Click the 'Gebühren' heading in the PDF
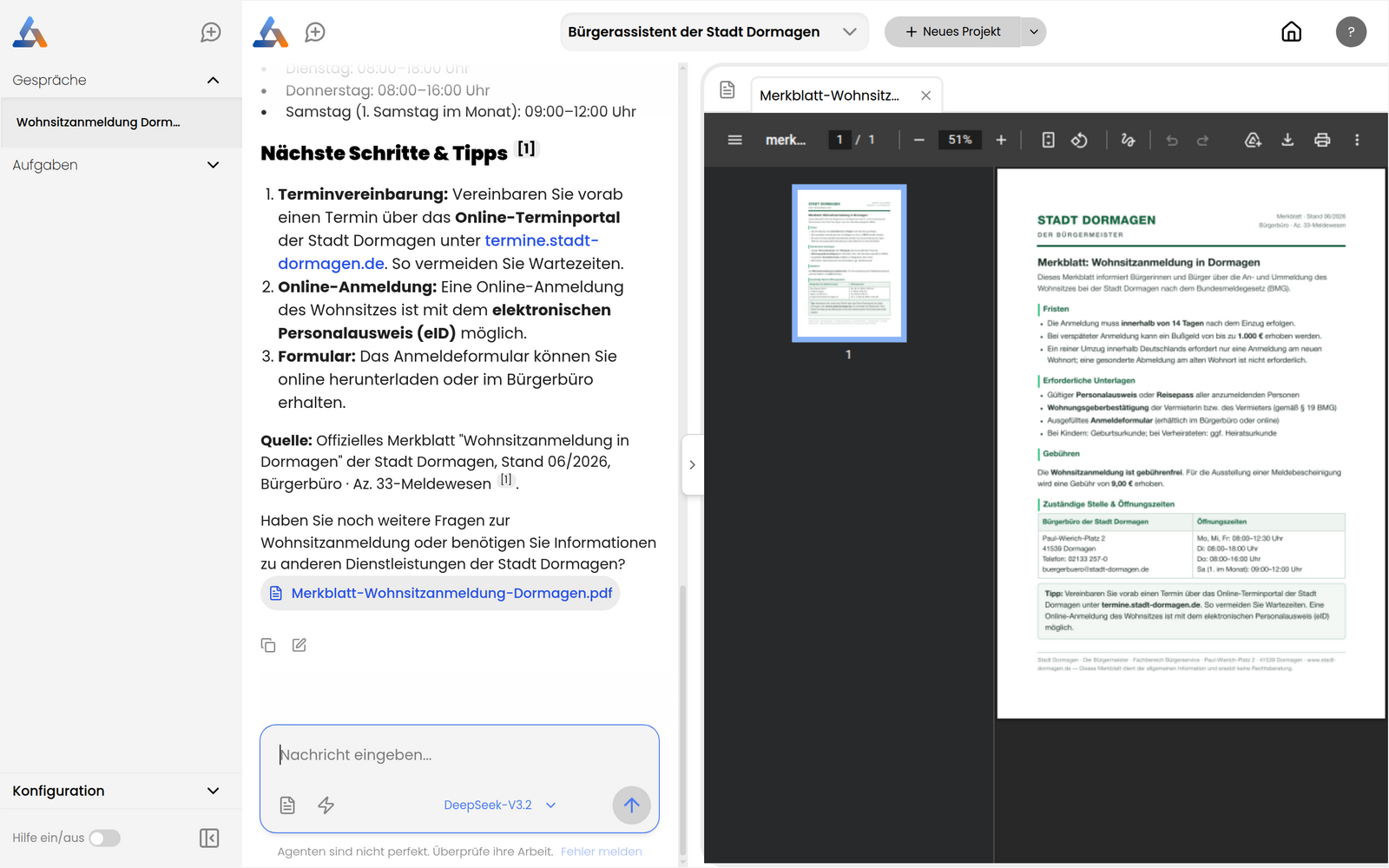This screenshot has height=868, width=1389. (1061, 454)
